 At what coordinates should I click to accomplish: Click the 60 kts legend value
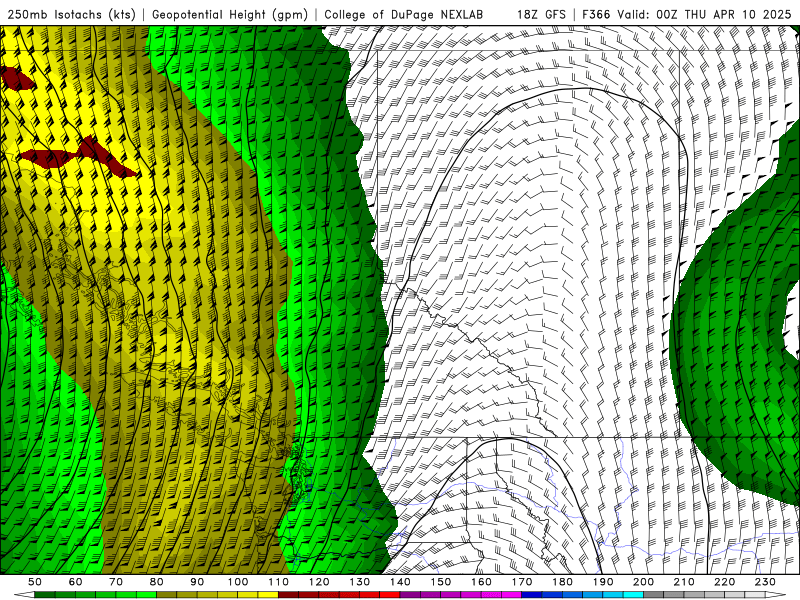[75, 582]
